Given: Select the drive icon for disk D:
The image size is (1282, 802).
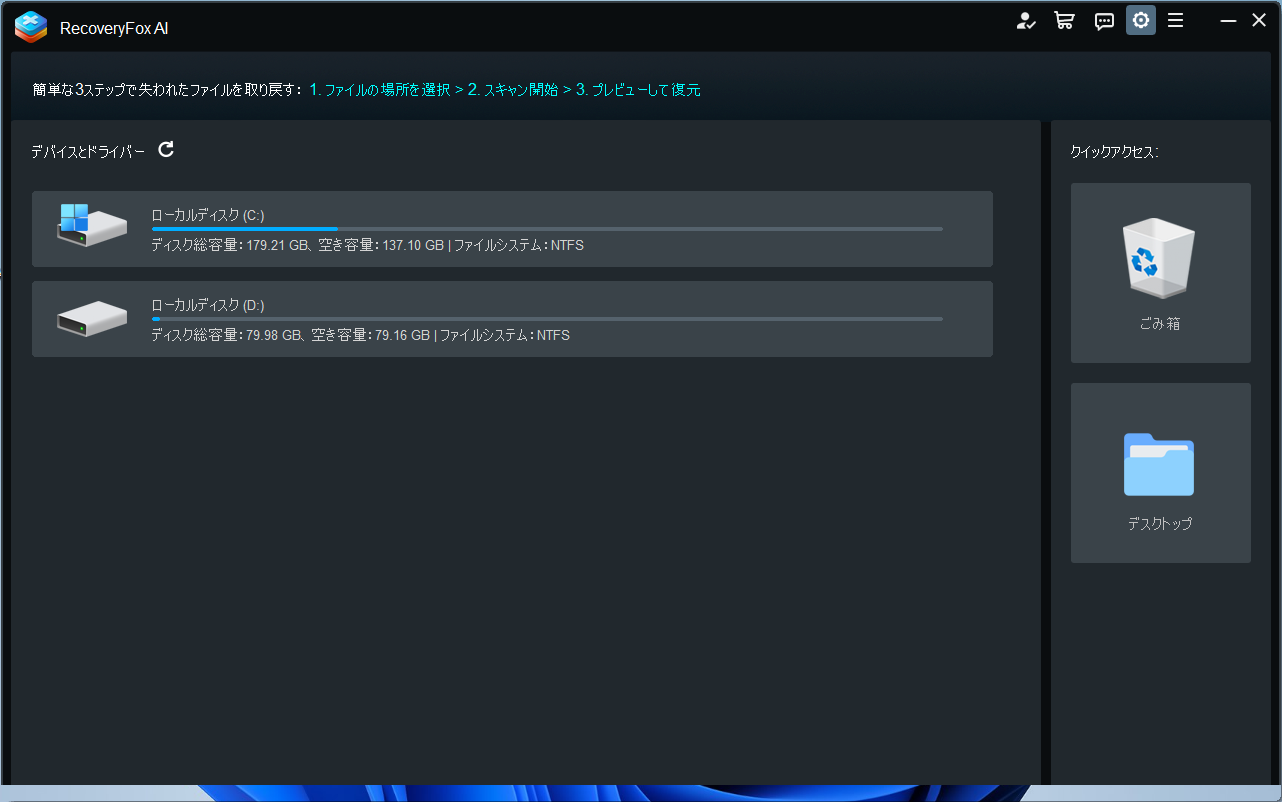Looking at the screenshot, I should tap(91, 319).
